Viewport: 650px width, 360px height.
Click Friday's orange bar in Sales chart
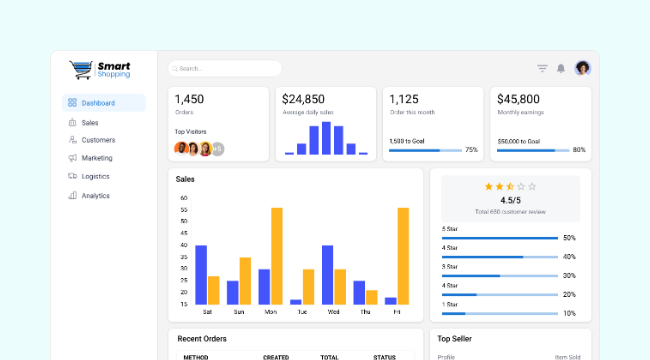click(x=403, y=256)
